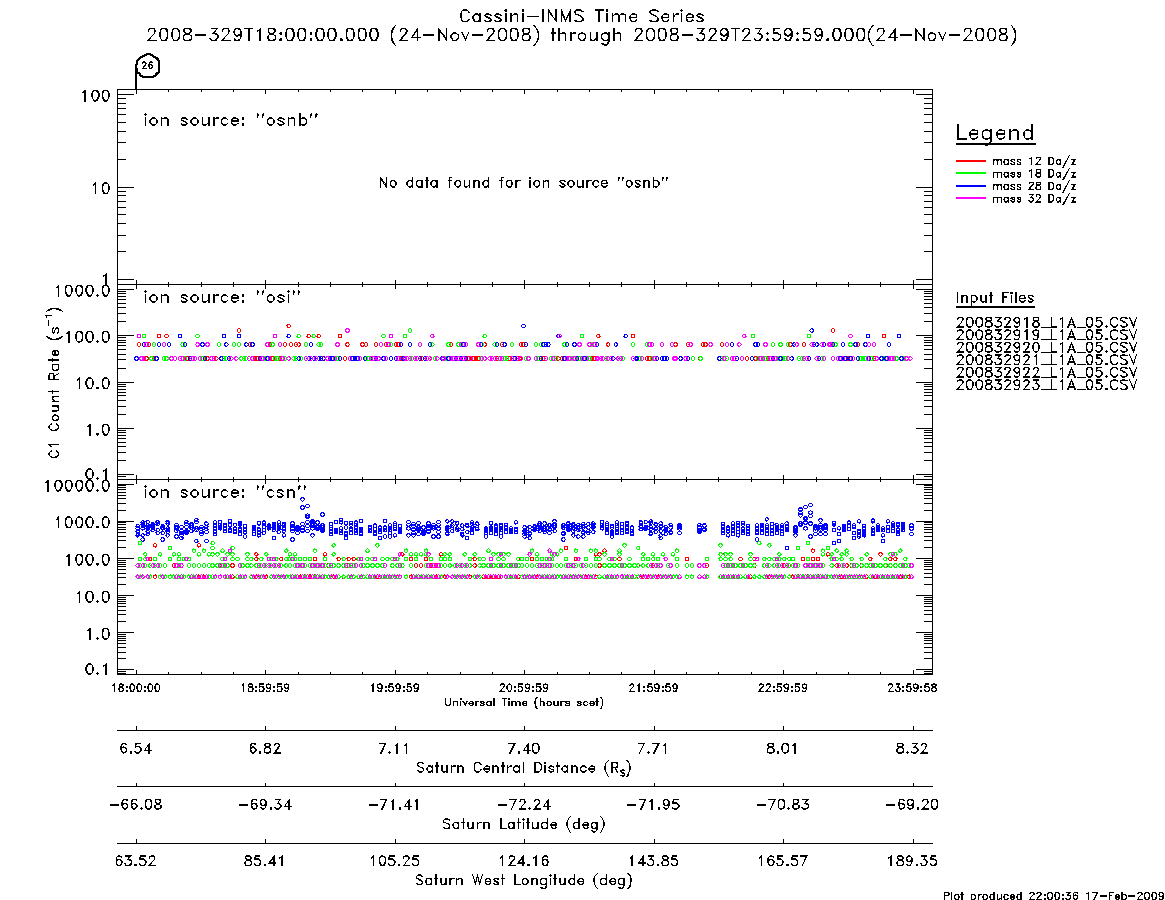Click the 100 y-axis tick of osnb panel
The height and width of the screenshot is (900, 1165).
coord(95,96)
